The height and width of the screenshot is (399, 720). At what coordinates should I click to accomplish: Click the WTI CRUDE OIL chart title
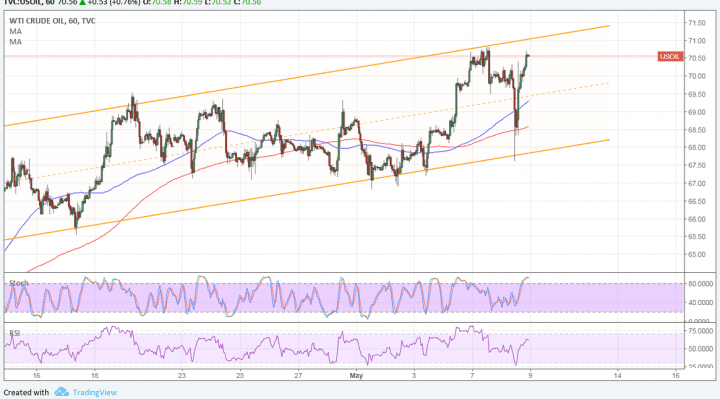[x=52, y=21]
